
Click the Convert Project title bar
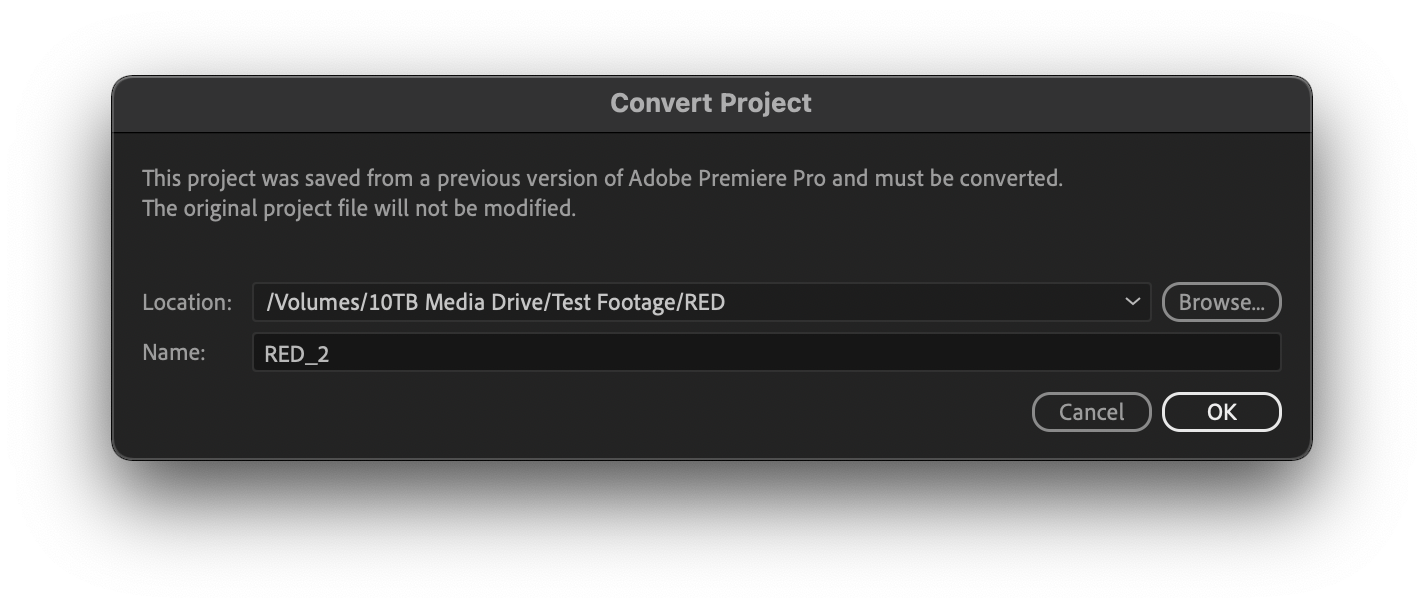711,103
